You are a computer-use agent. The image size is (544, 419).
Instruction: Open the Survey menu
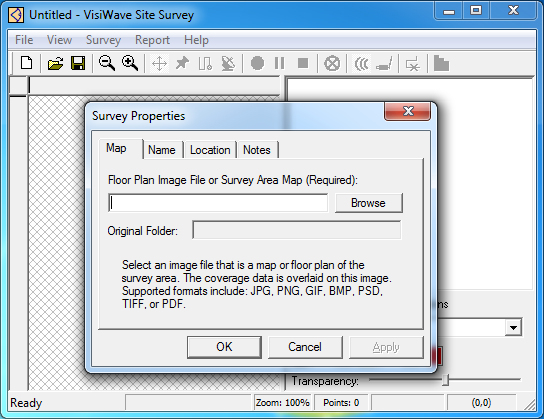(x=103, y=40)
